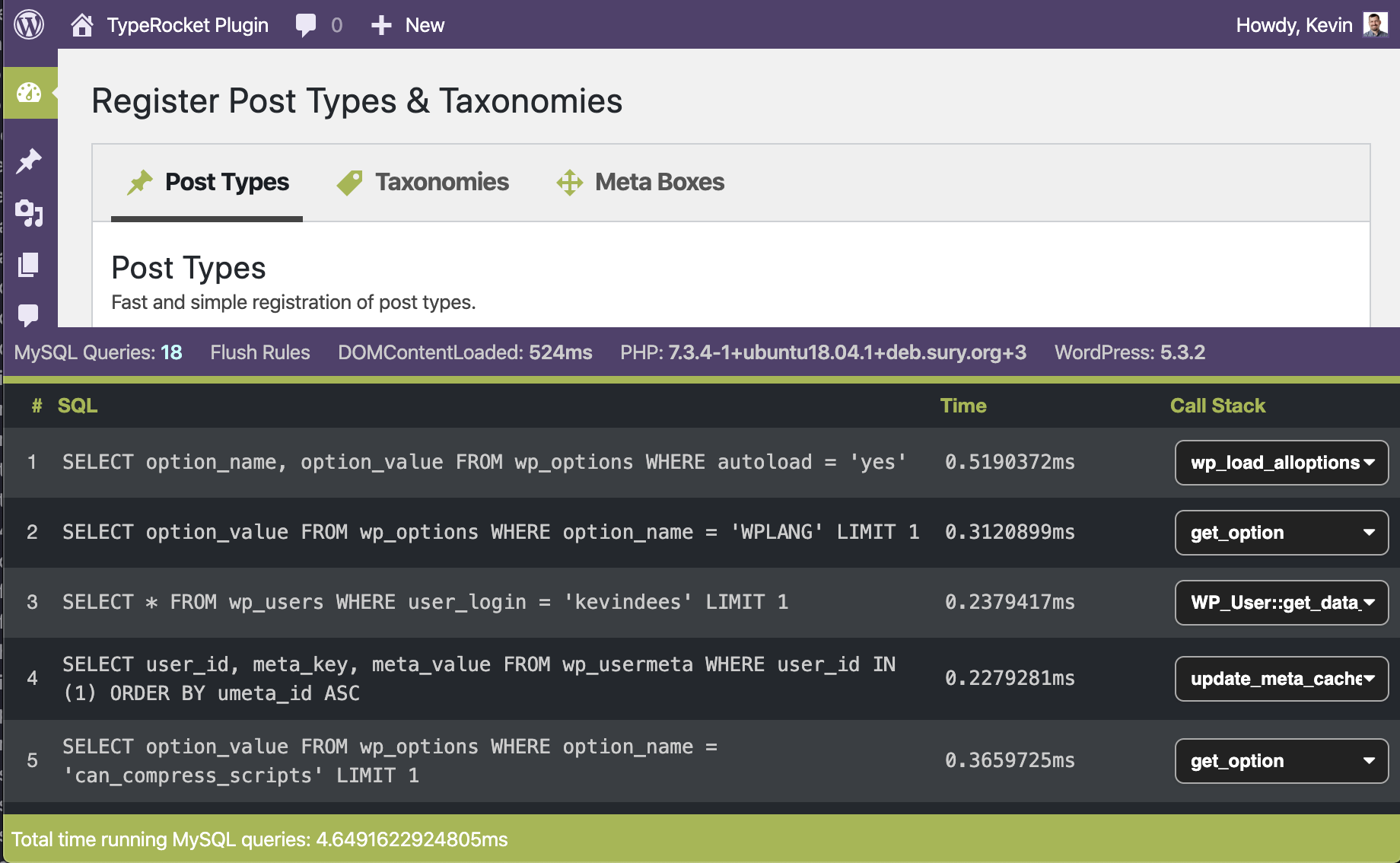1400x863 pixels.
Task: Open the Media sidebar icon
Action: tap(29, 213)
